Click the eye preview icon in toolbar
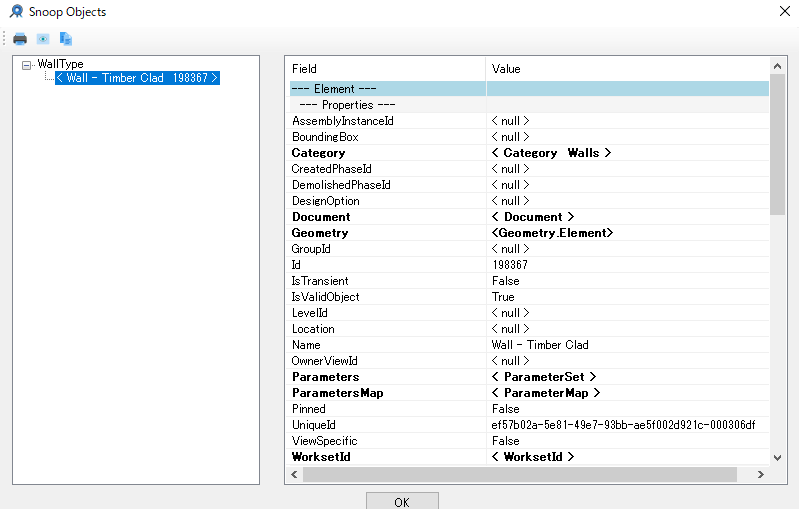Image resolution: width=799 pixels, height=509 pixels. 43,39
